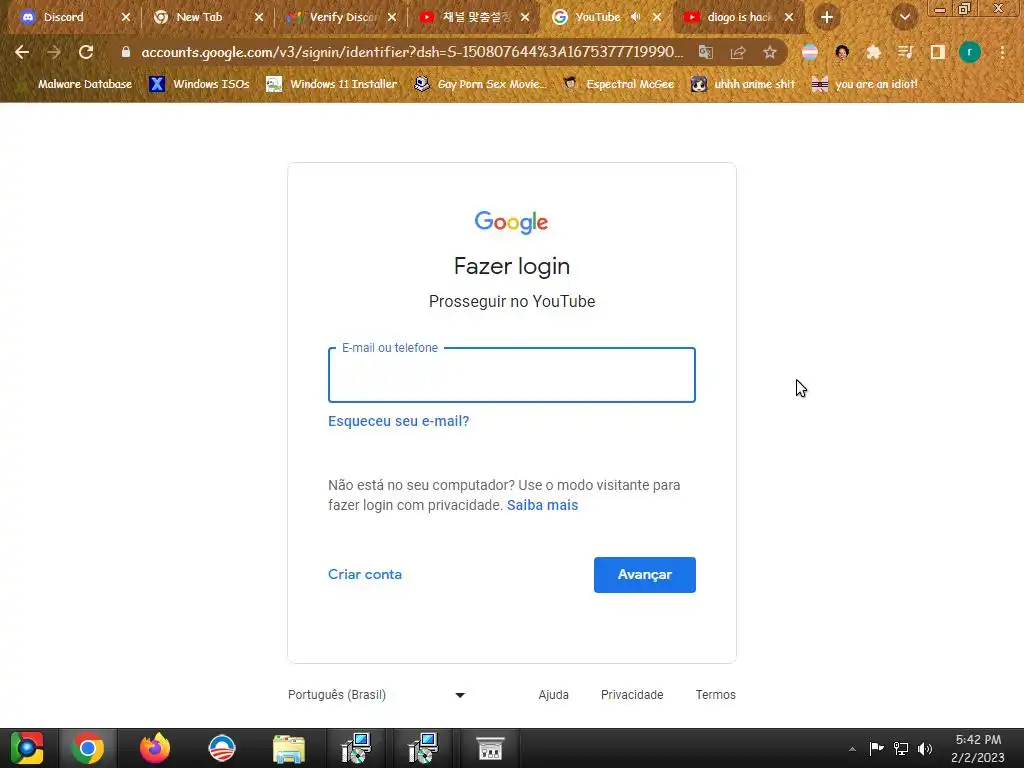Open Windows 11 Installer bookmark
The image size is (1024, 768).
pyautogui.click(x=332, y=84)
